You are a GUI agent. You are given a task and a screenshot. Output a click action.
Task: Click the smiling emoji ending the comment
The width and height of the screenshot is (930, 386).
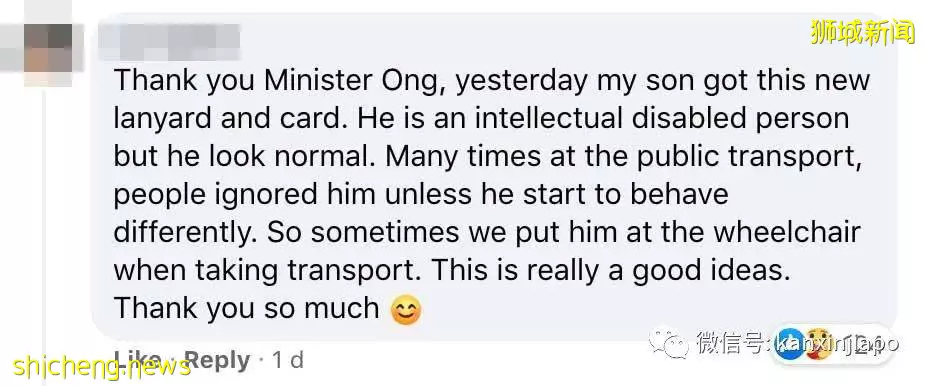(x=406, y=310)
